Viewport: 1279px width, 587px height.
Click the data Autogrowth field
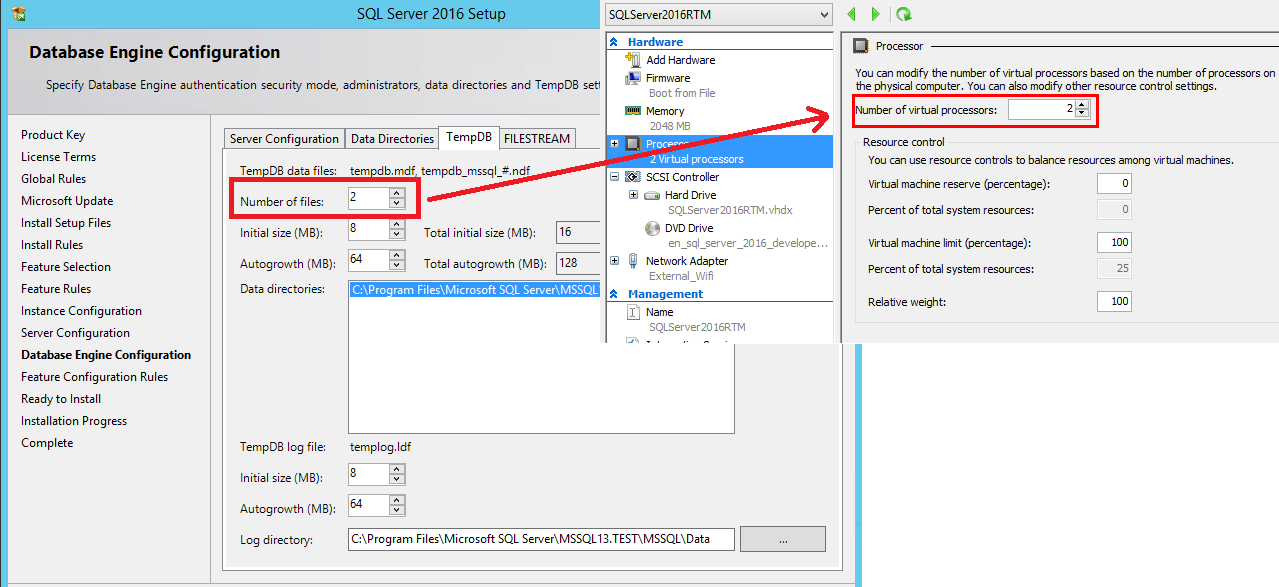[x=368, y=260]
